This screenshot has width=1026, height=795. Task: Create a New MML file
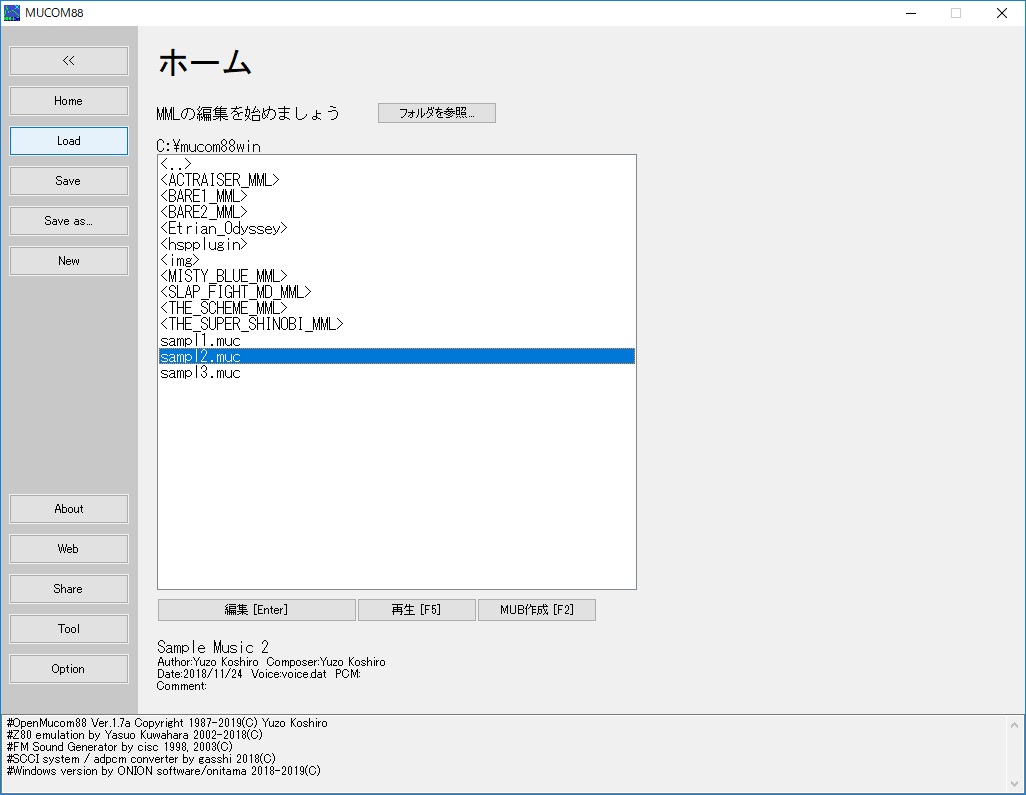click(x=69, y=260)
